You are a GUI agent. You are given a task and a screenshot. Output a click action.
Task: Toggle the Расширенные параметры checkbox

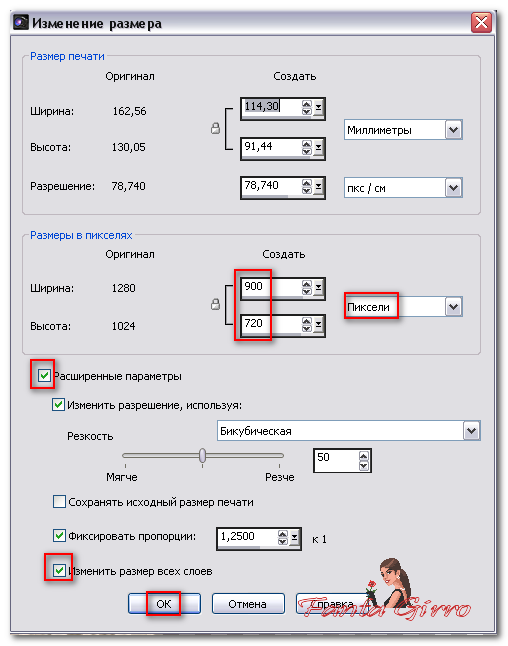[x=44, y=375]
